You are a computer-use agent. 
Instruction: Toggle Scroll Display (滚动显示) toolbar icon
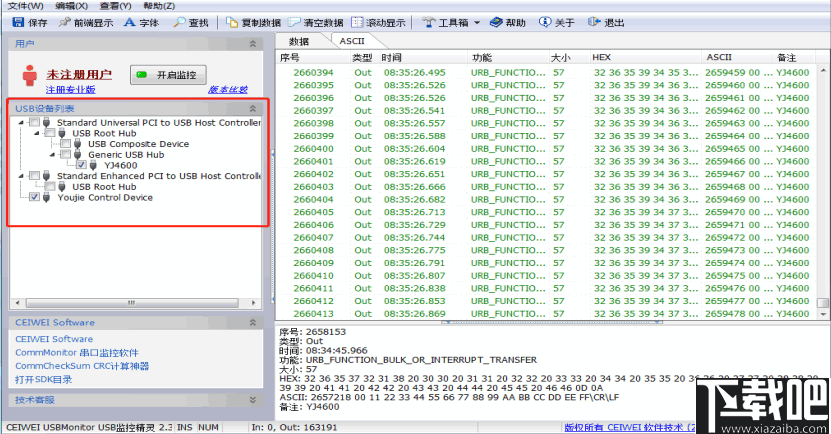[x=357, y=22]
